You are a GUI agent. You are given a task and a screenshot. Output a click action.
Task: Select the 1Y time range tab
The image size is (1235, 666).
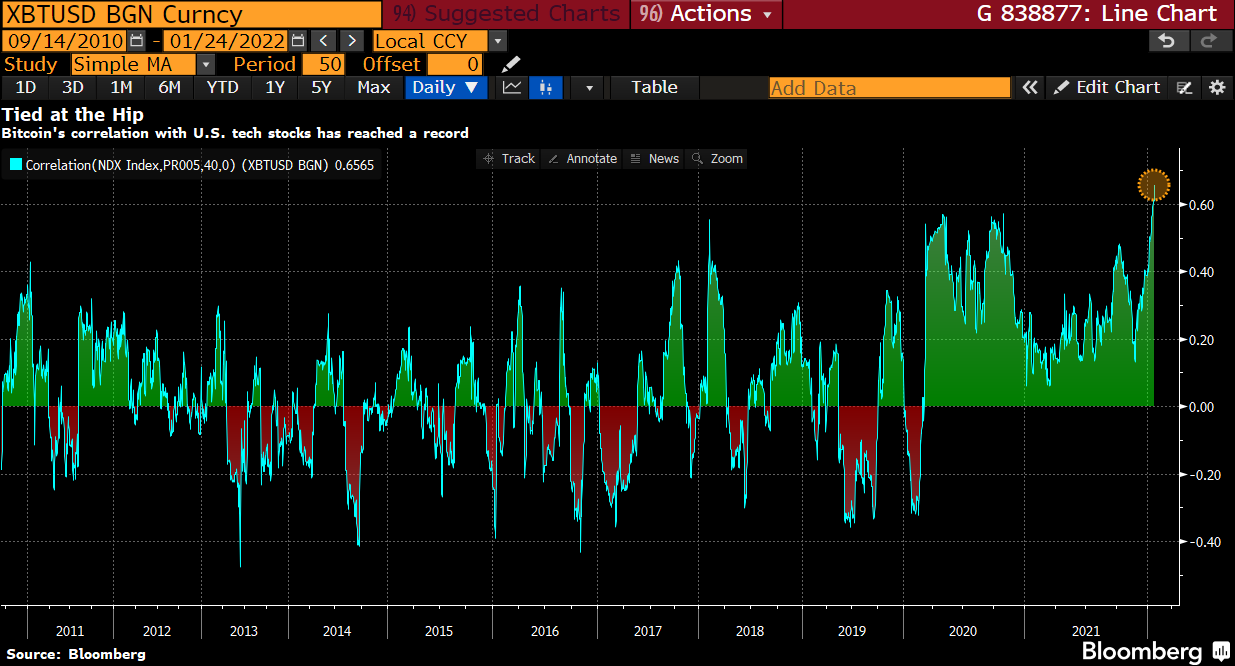coord(275,87)
